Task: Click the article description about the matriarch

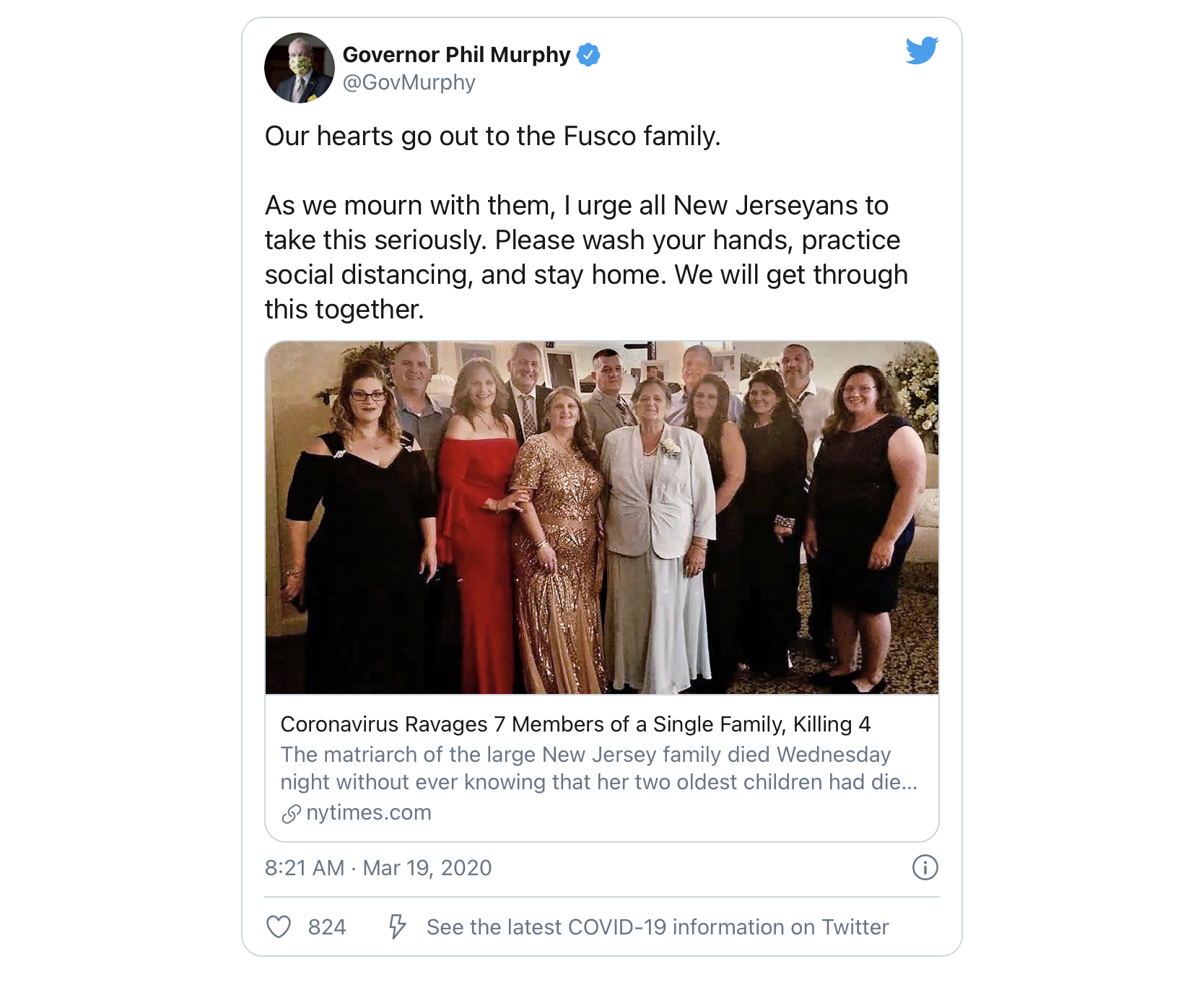Action: coord(599,768)
